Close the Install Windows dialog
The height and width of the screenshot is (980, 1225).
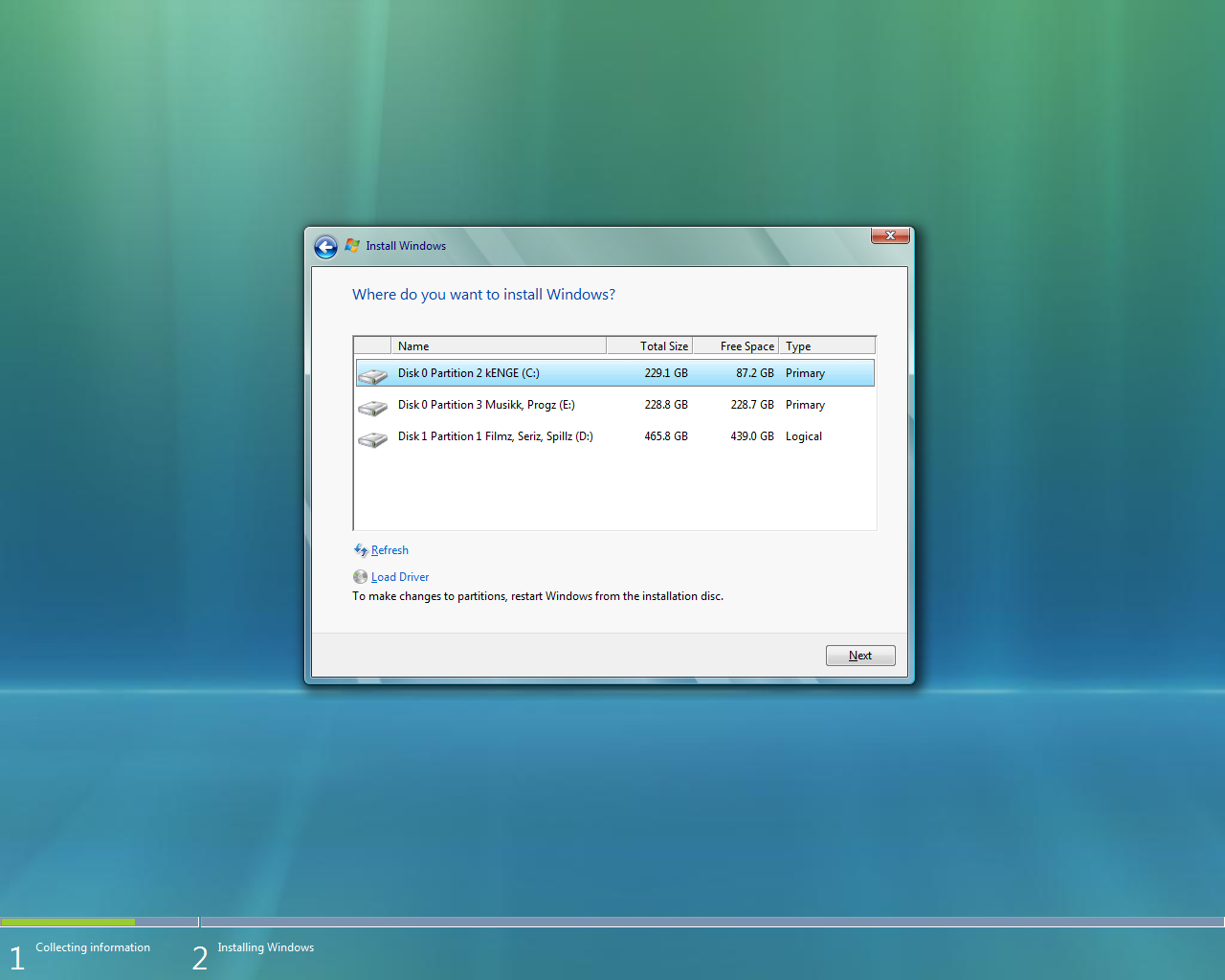point(890,235)
